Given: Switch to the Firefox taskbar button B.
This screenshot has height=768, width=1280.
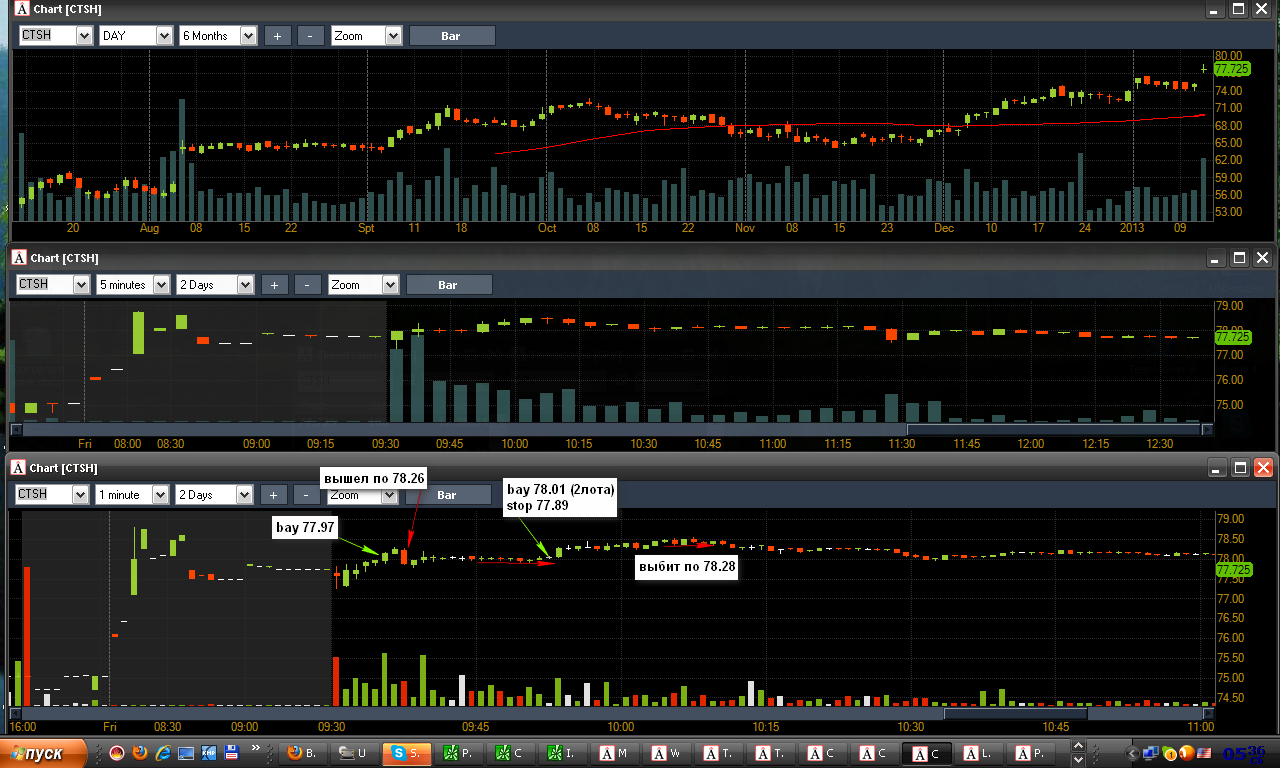Looking at the screenshot, I should pos(303,753).
